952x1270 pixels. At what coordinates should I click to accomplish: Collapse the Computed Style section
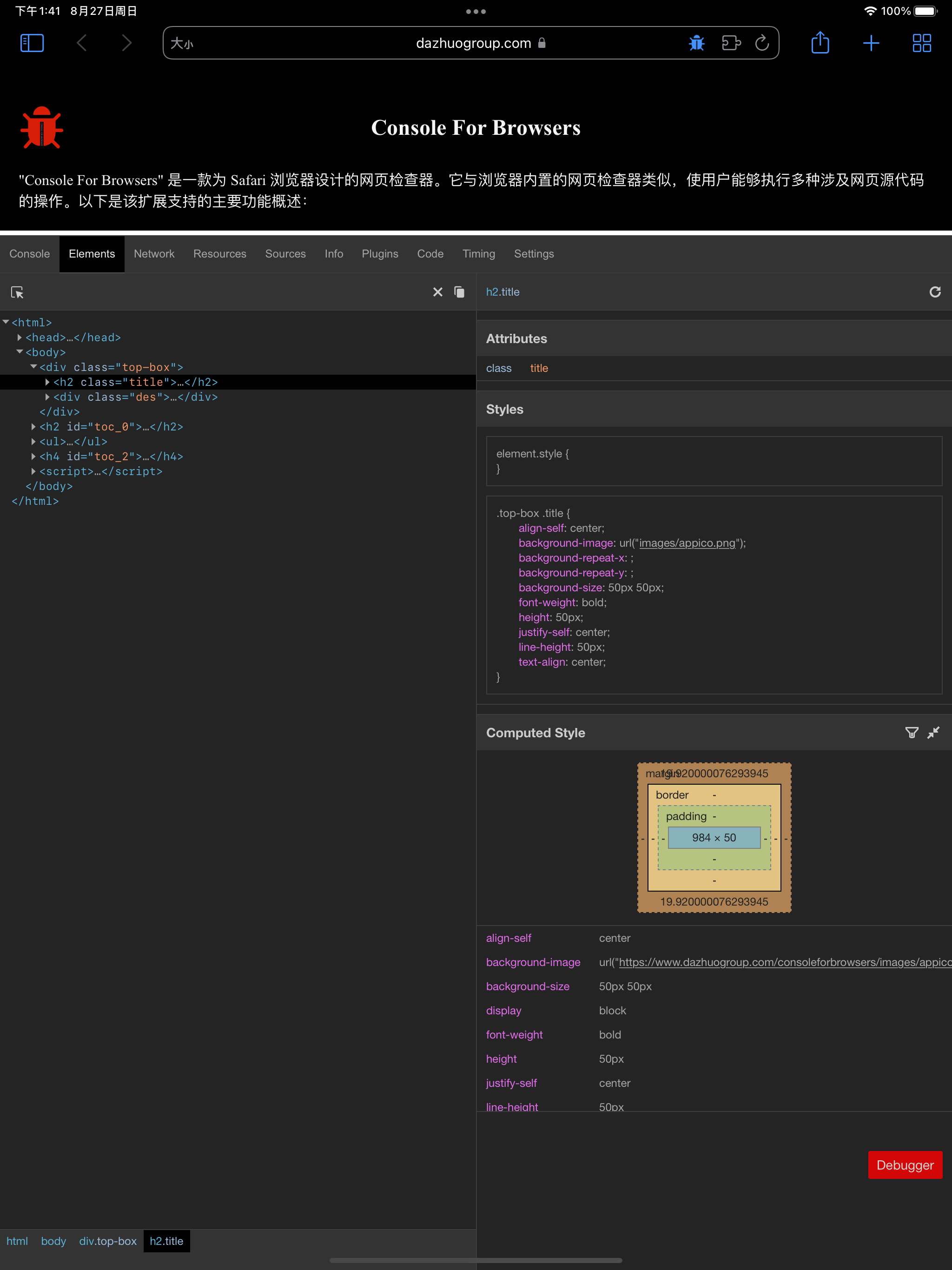933,733
